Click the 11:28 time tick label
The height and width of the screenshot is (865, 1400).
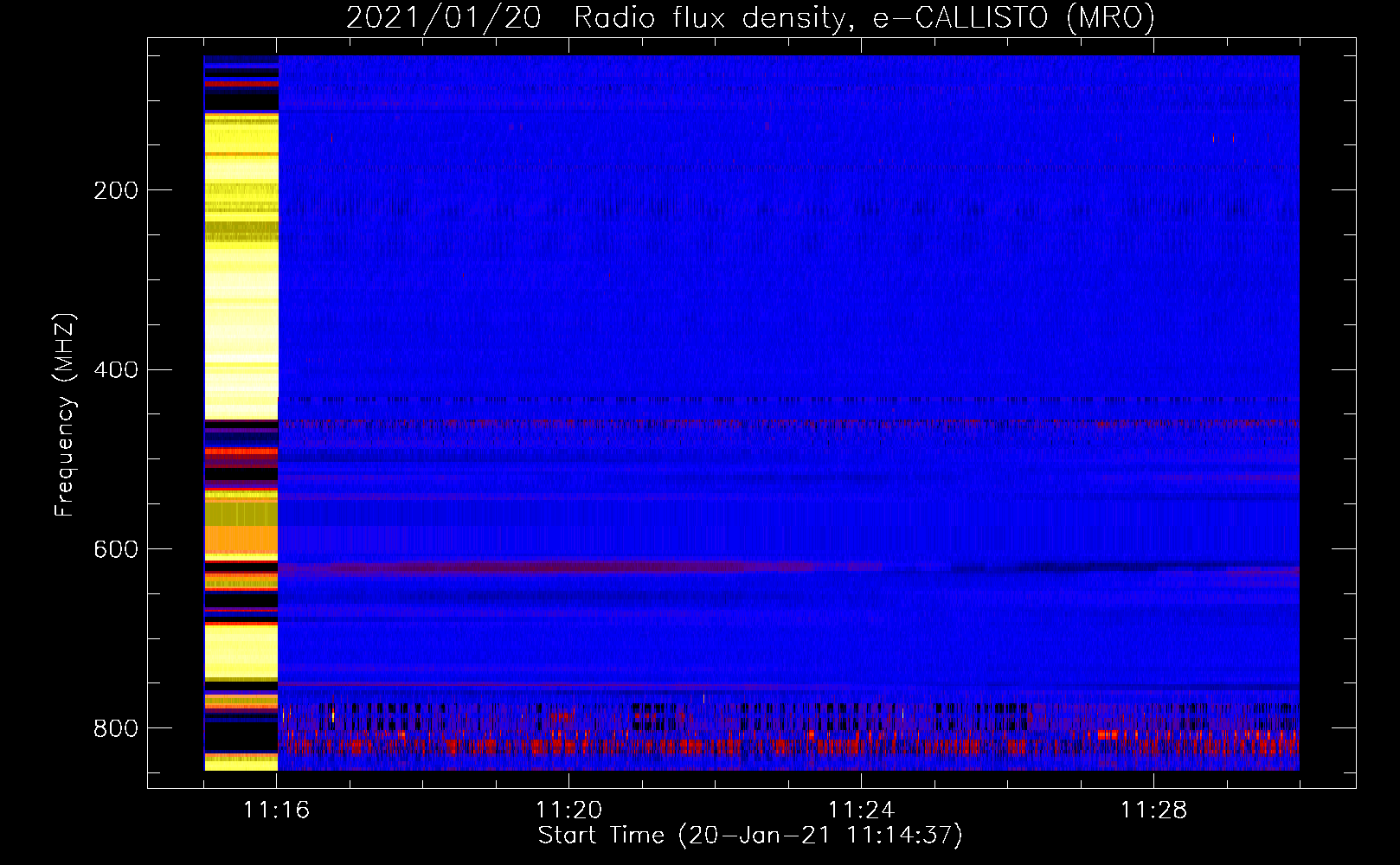tap(1153, 811)
